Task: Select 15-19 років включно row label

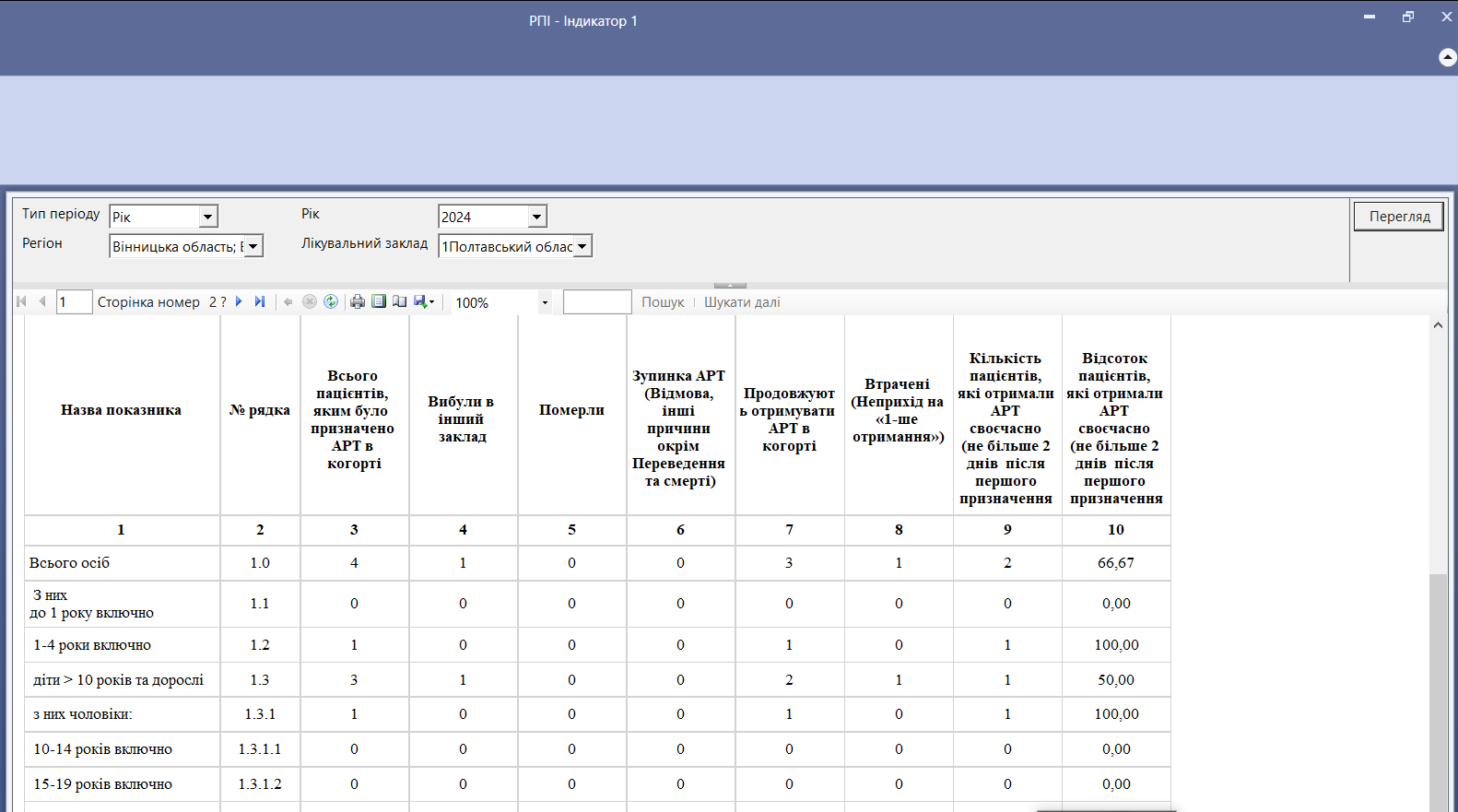Action: coord(102,784)
